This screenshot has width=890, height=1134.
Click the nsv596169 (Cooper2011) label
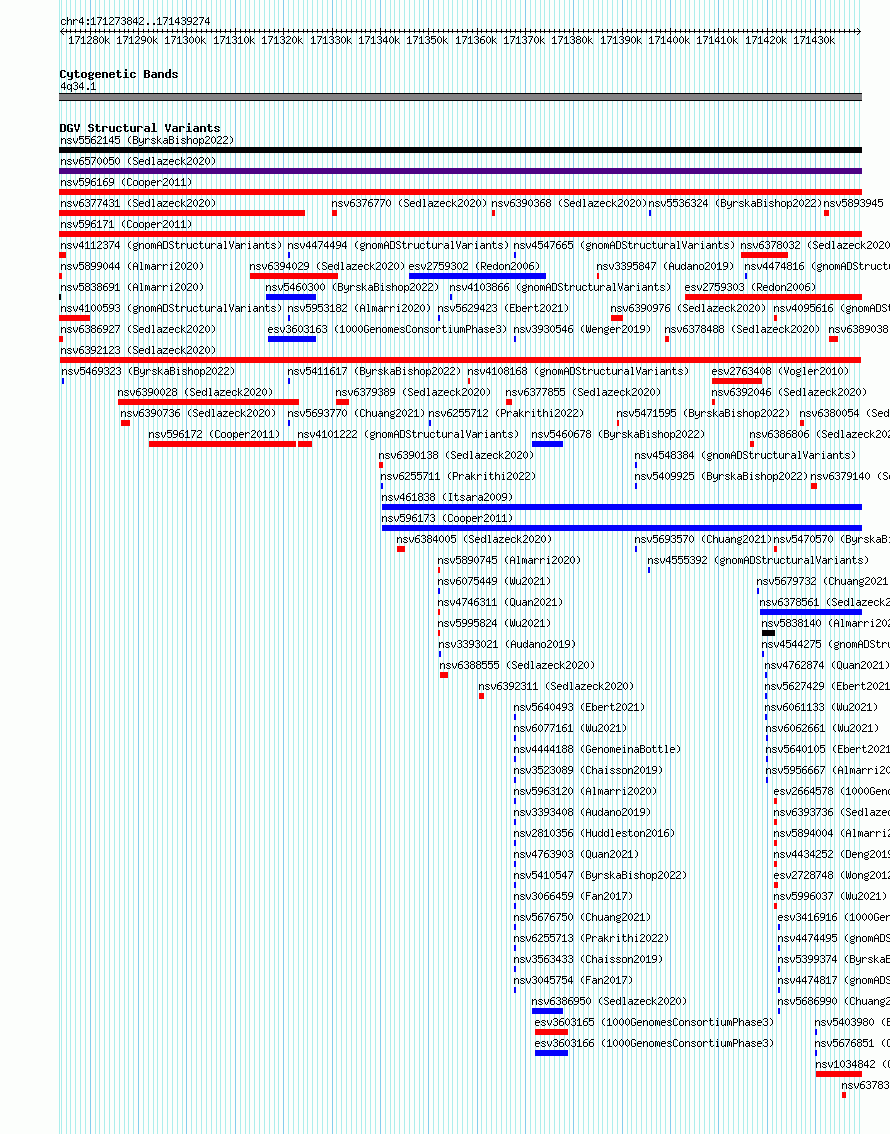[127, 182]
